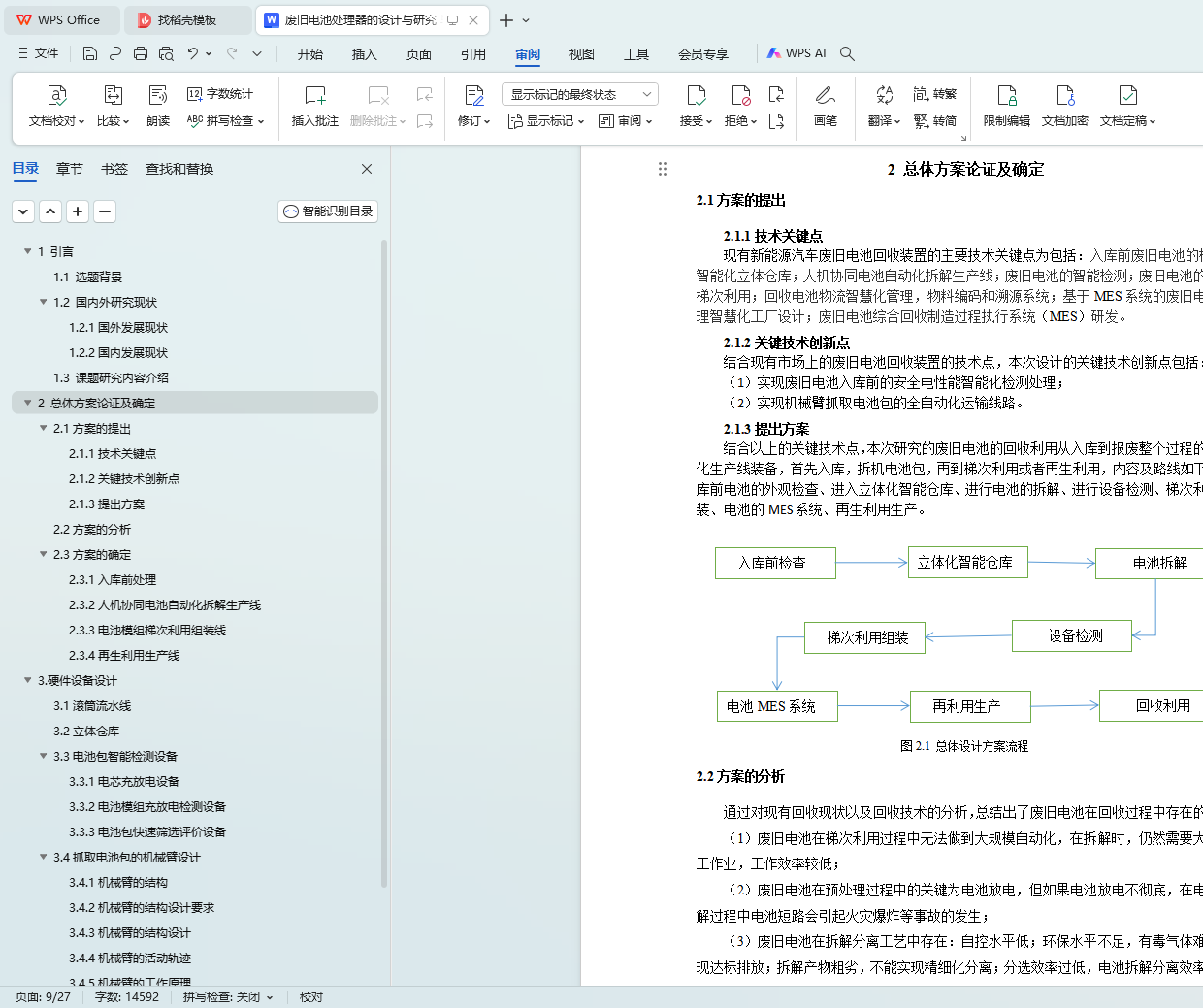Go to 2.2 方案的分析 in outline
Viewport: 1203px width, 1008px height.
[92, 529]
